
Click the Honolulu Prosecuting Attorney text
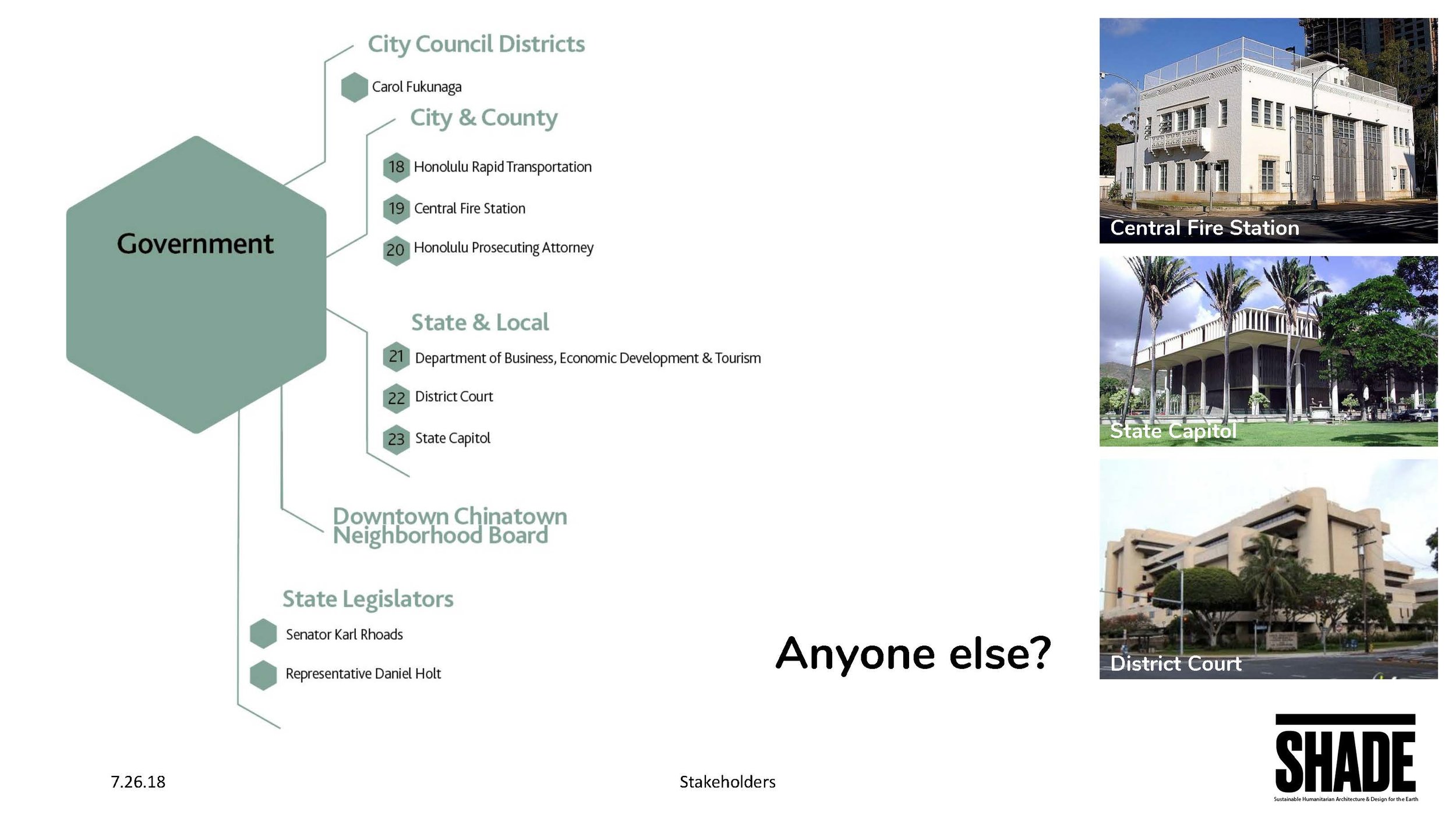pos(503,248)
